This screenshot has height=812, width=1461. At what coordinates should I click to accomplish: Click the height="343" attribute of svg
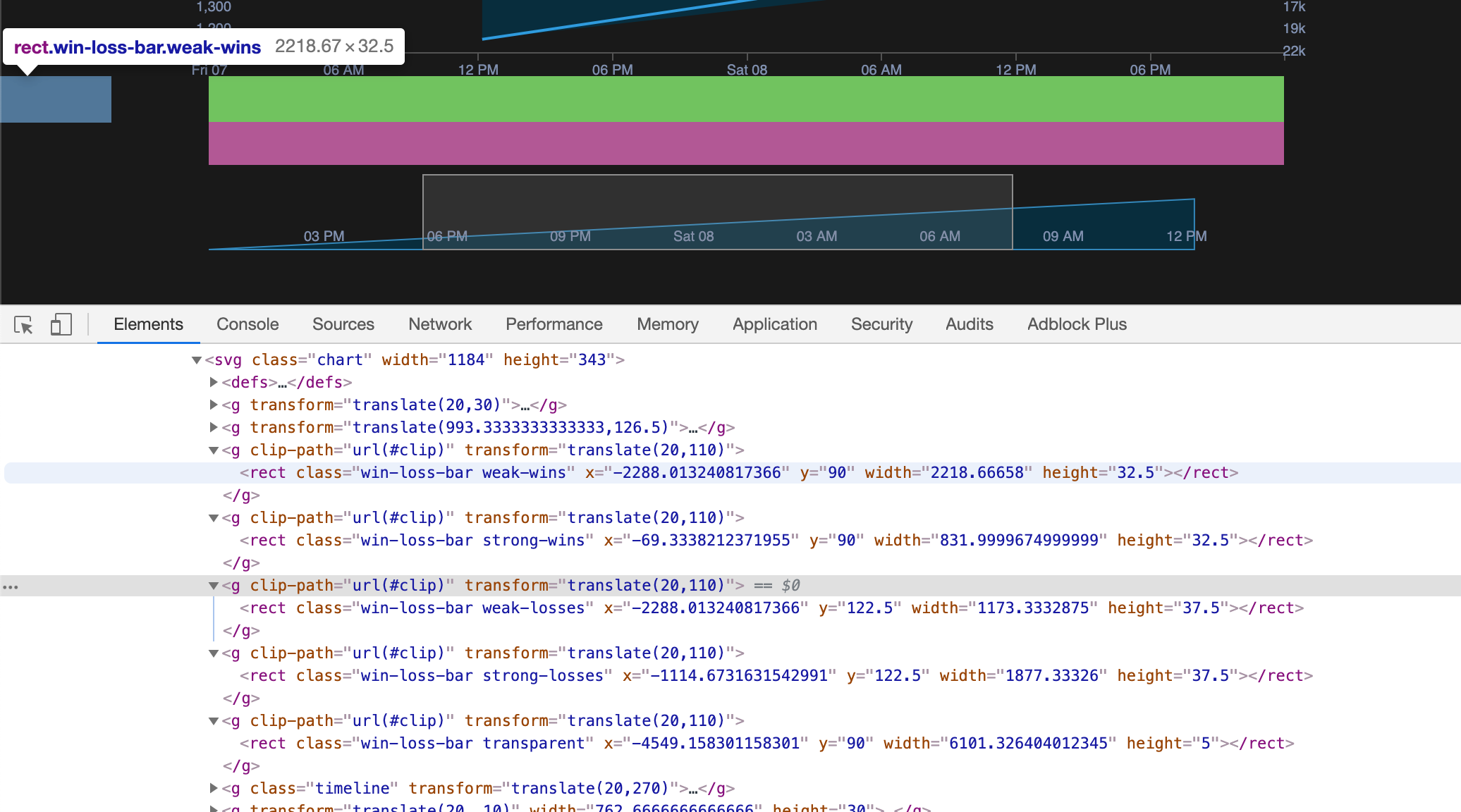coord(559,360)
